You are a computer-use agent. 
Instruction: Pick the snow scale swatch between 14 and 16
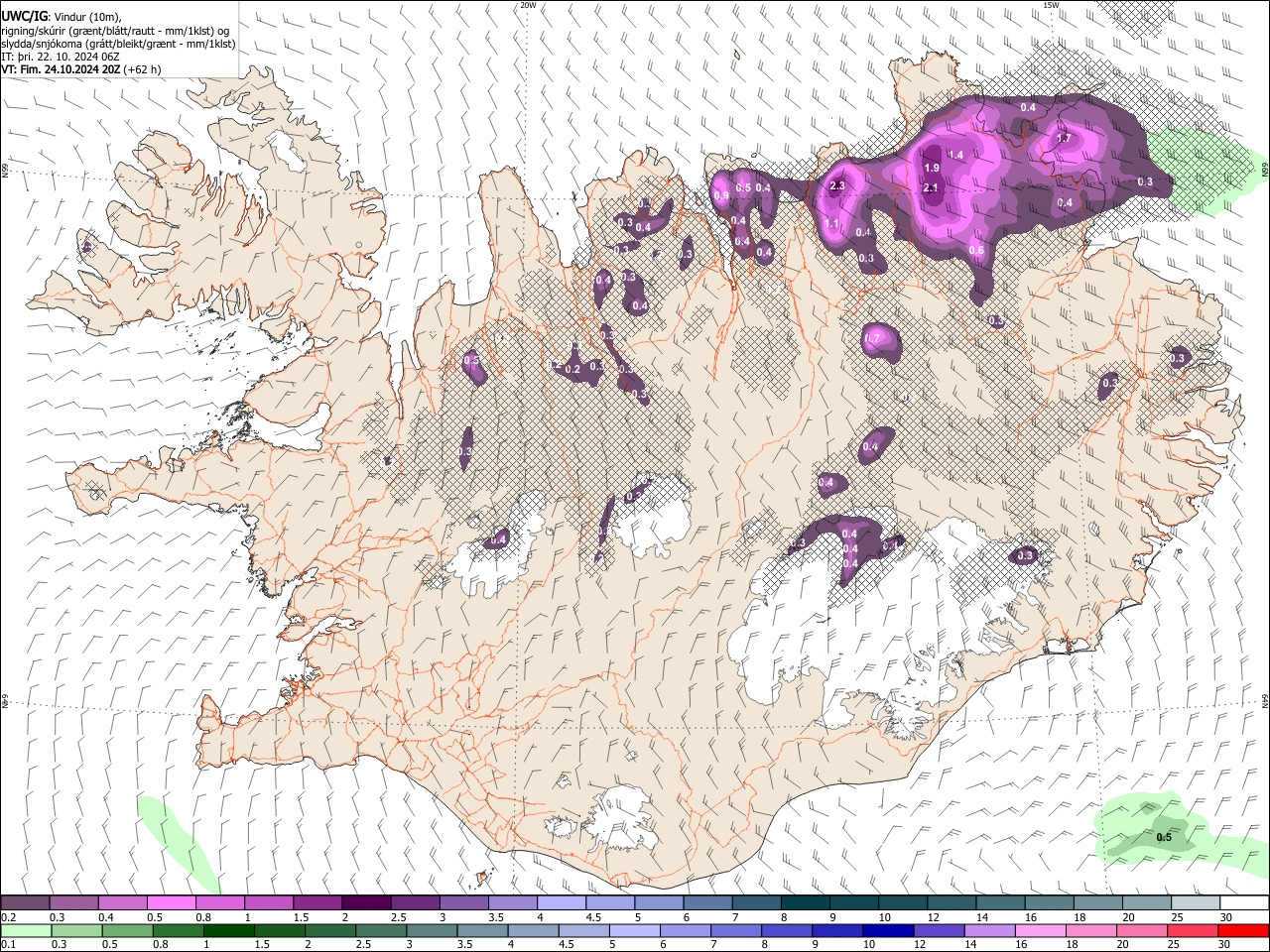tap(999, 903)
